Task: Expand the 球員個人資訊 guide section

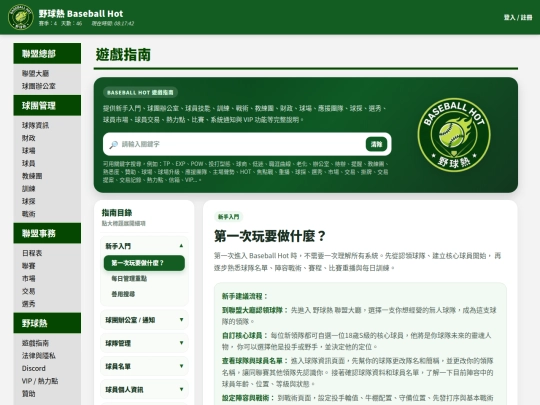Action: click(144, 390)
